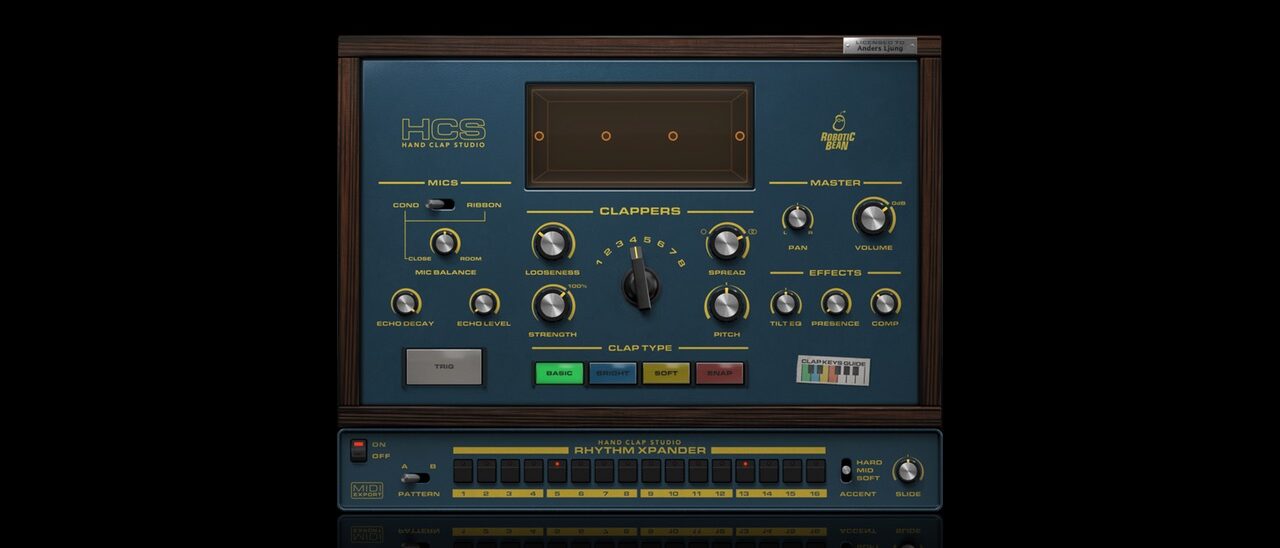Image resolution: width=1280 pixels, height=548 pixels.
Task: Click the MIDI Export icon
Action: (367, 490)
